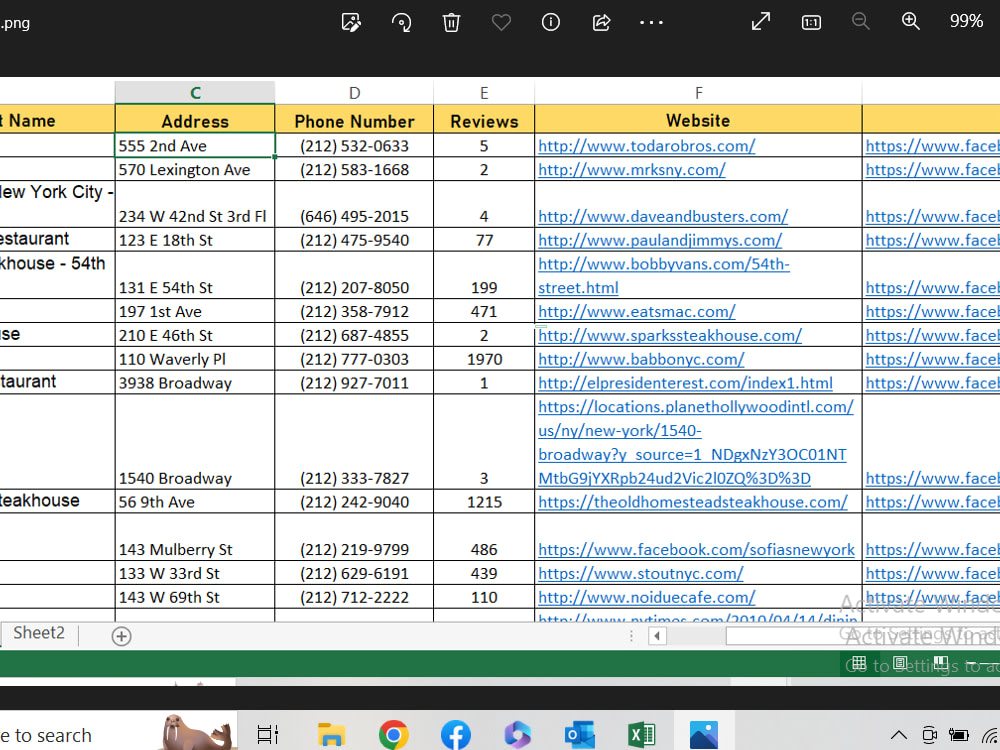Select the reviews cell showing 1215
This screenshot has height=750, width=1000.
click(484, 502)
